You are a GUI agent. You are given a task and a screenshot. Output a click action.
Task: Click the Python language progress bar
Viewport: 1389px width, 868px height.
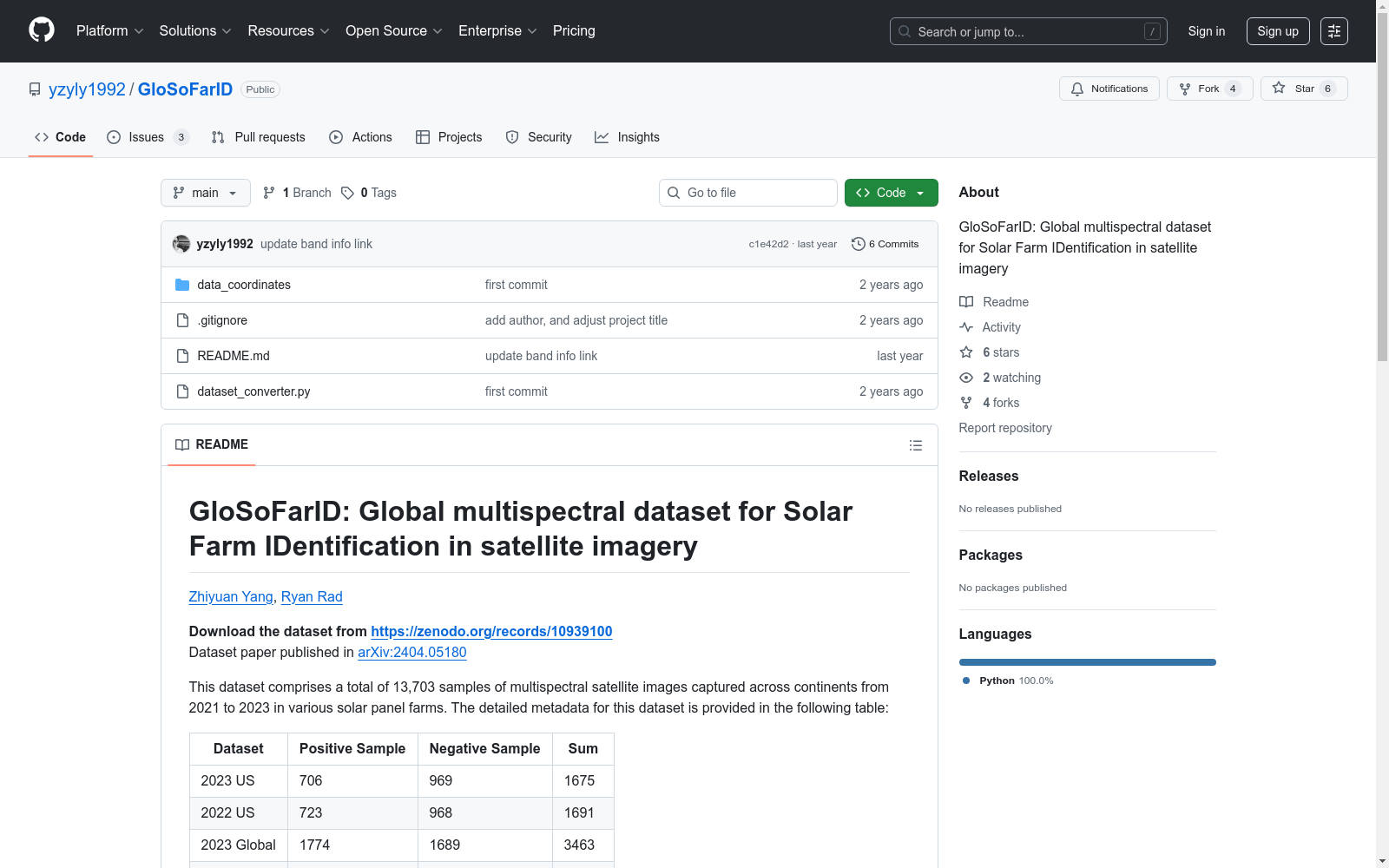click(x=1088, y=662)
